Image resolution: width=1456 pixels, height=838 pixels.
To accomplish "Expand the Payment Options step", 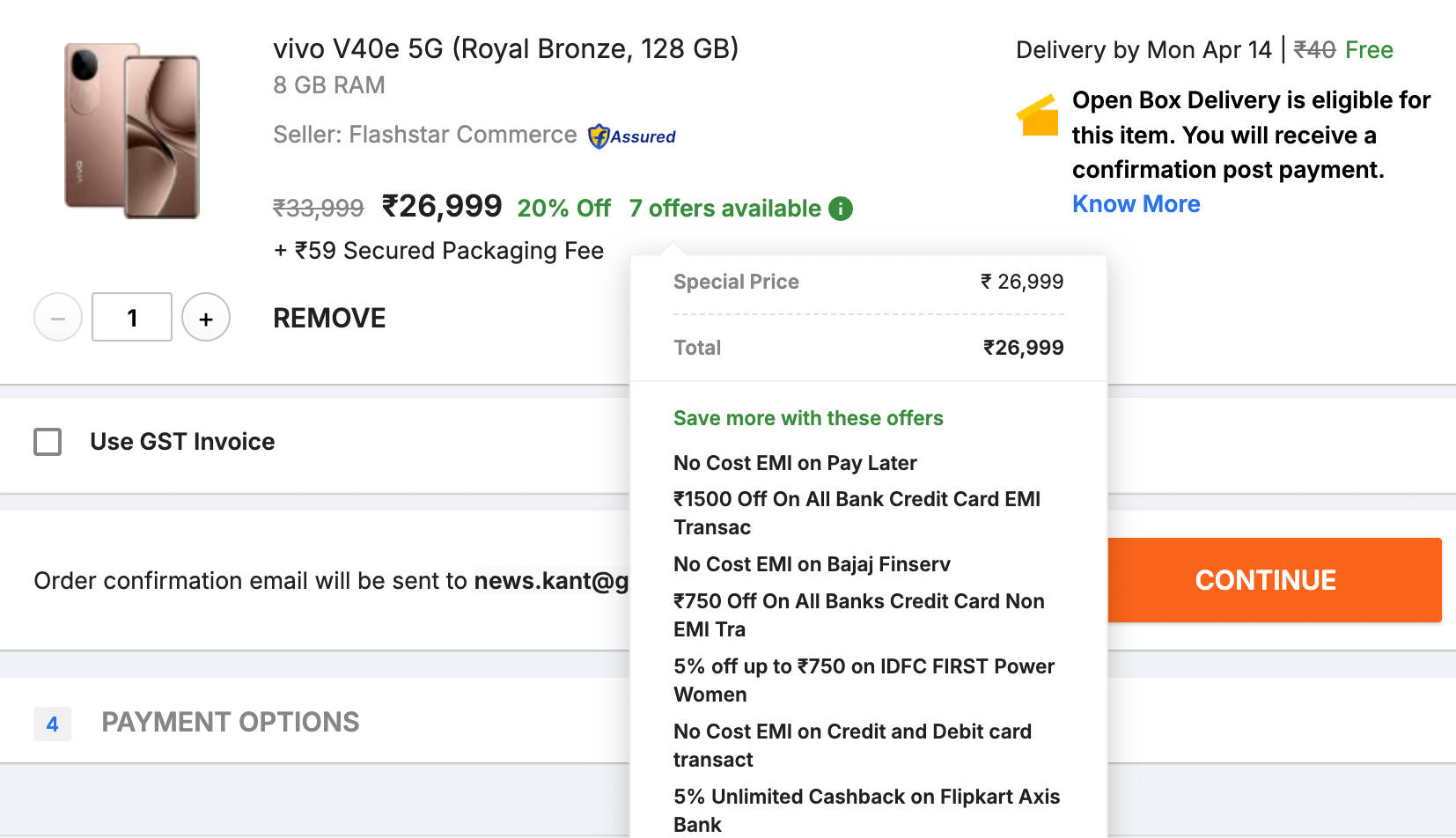I will 230,723.
